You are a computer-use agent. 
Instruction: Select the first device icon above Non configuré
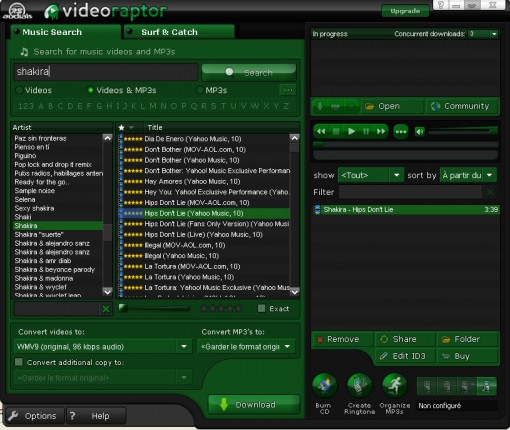427,386
